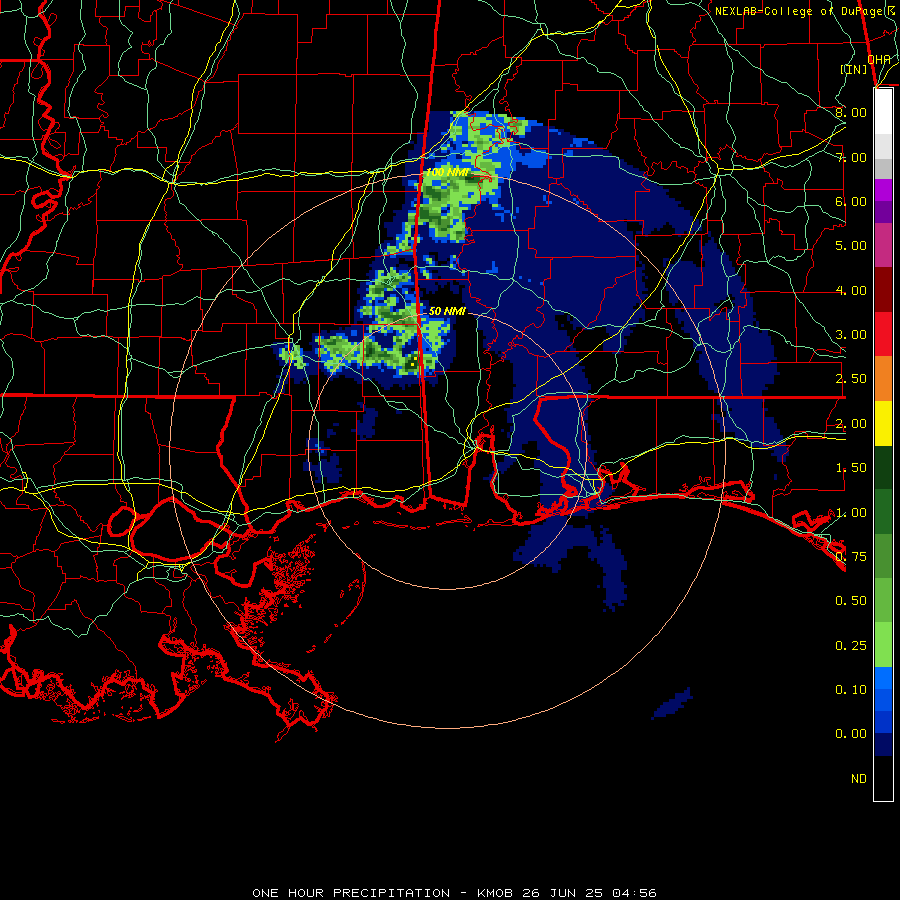This screenshot has width=900, height=900.
Task: Click the 8.00 legend value
Action: click(x=851, y=112)
